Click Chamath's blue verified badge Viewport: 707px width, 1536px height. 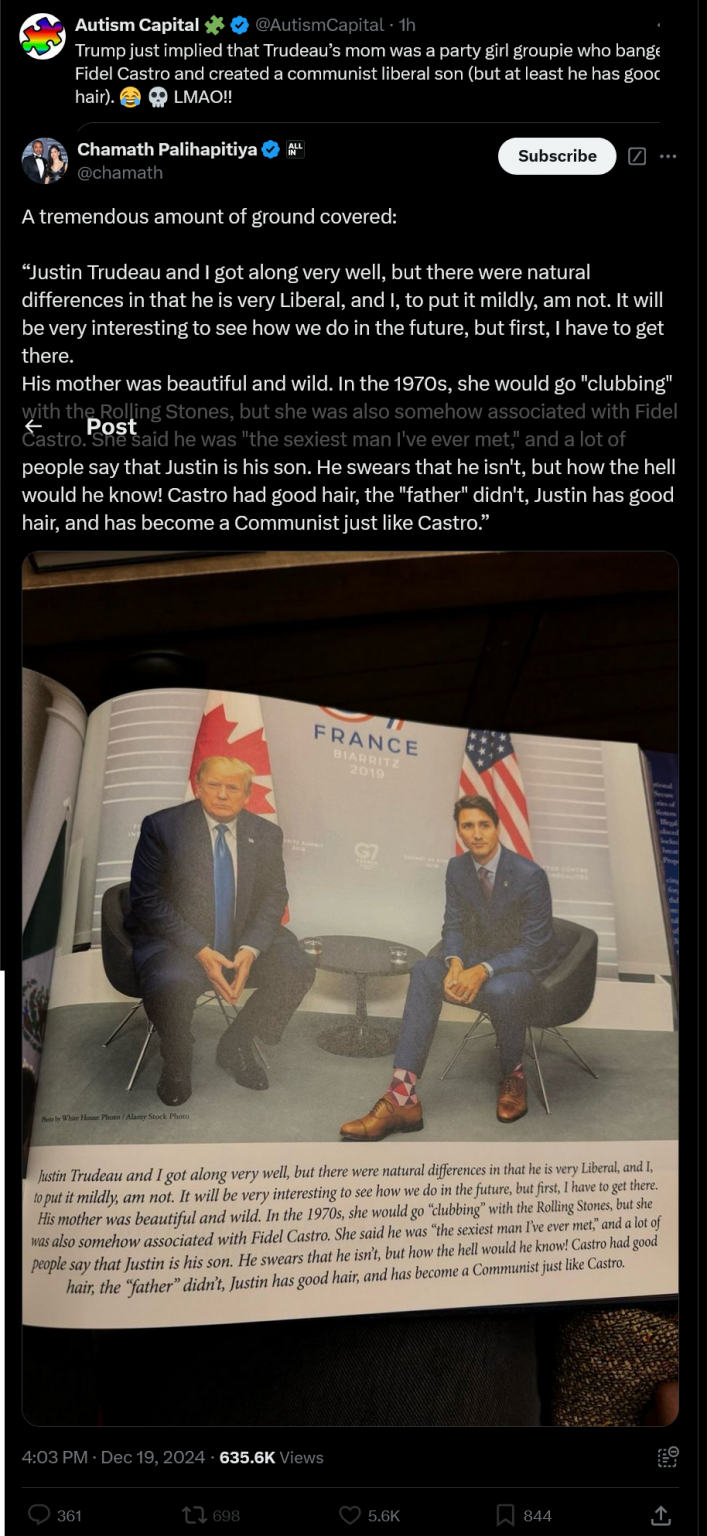click(271, 150)
